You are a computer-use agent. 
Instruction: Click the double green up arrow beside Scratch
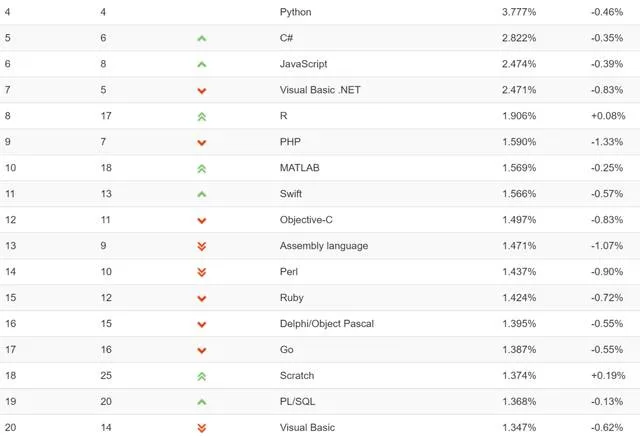[x=202, y=376]
